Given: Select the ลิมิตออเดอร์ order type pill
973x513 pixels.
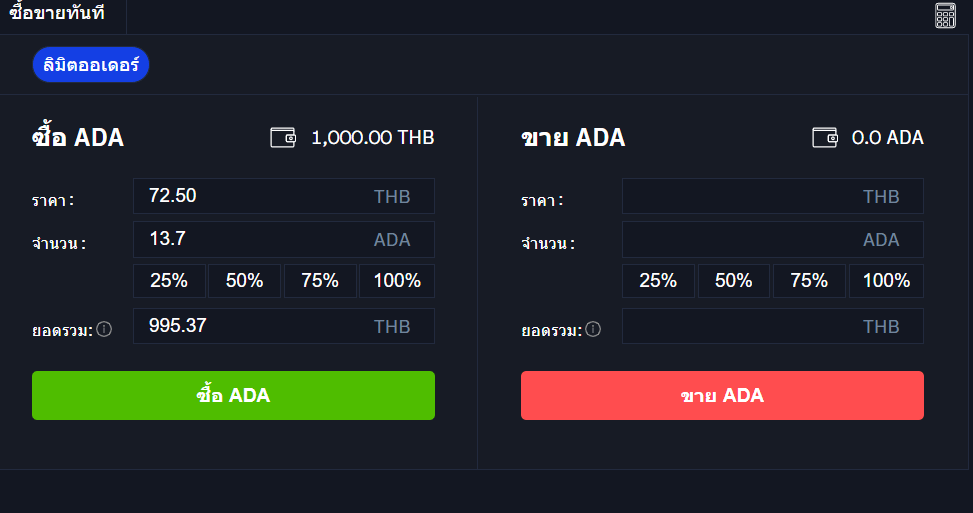Looking at the screenshot, I should [x=91, y=65].
